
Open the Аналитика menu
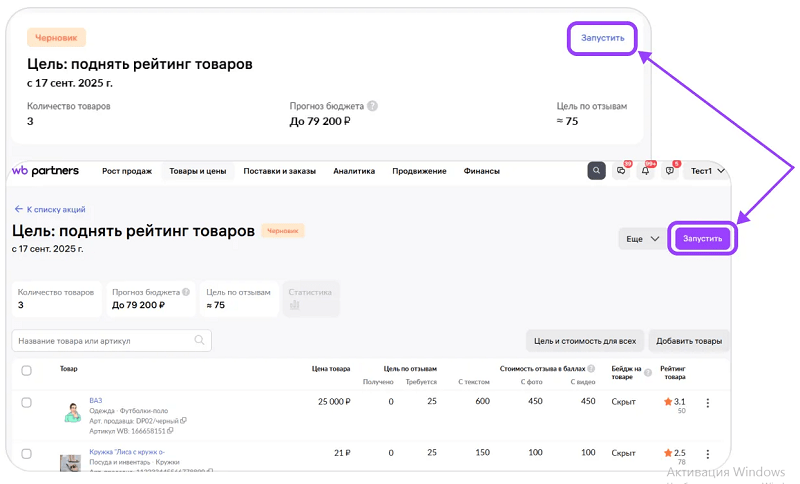(354, 171)
